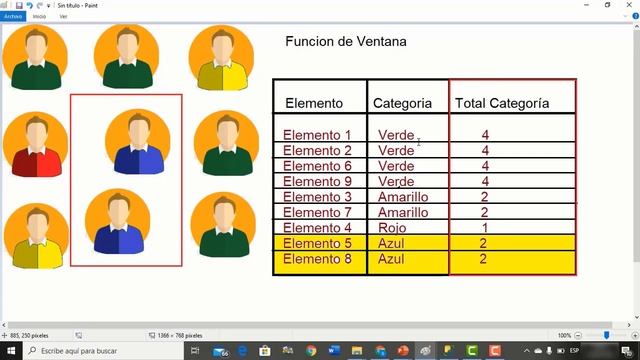Click the battery tray icon
The image size is (640, 360).
561,351
